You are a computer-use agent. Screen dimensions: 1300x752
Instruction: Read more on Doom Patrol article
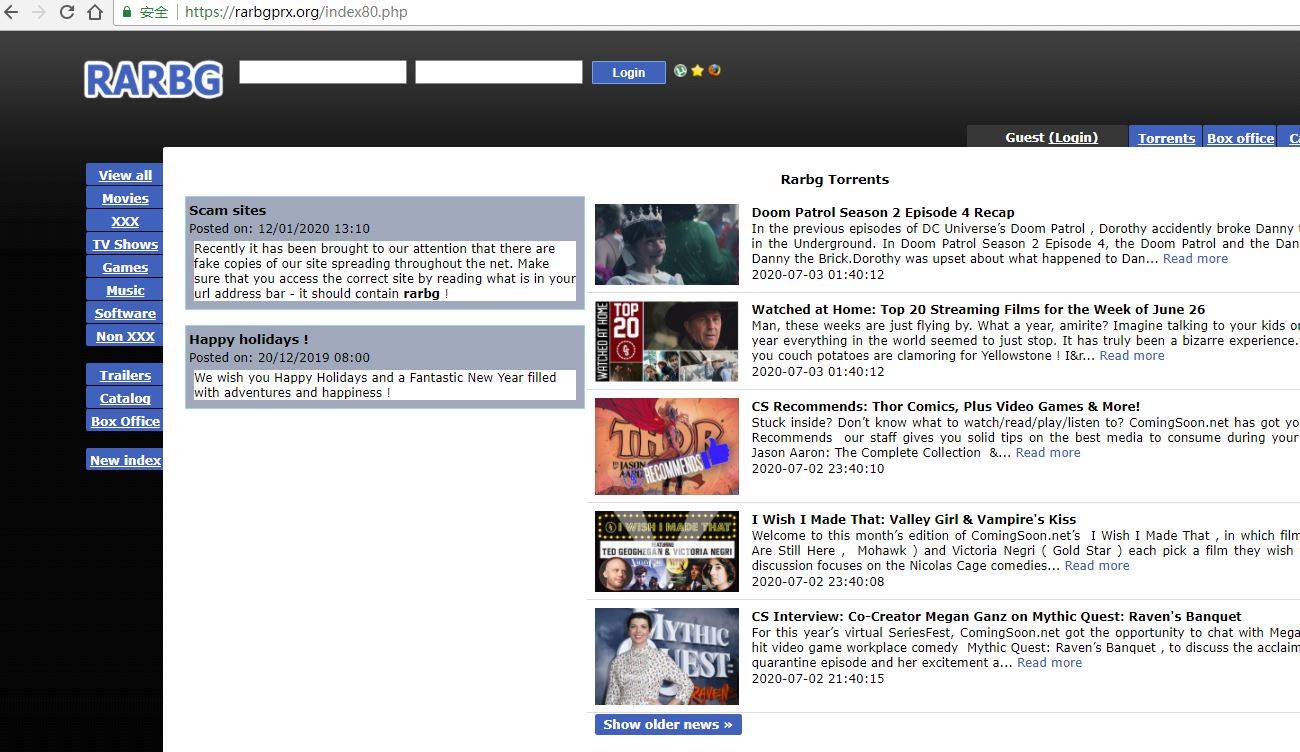pos(1195,258)
